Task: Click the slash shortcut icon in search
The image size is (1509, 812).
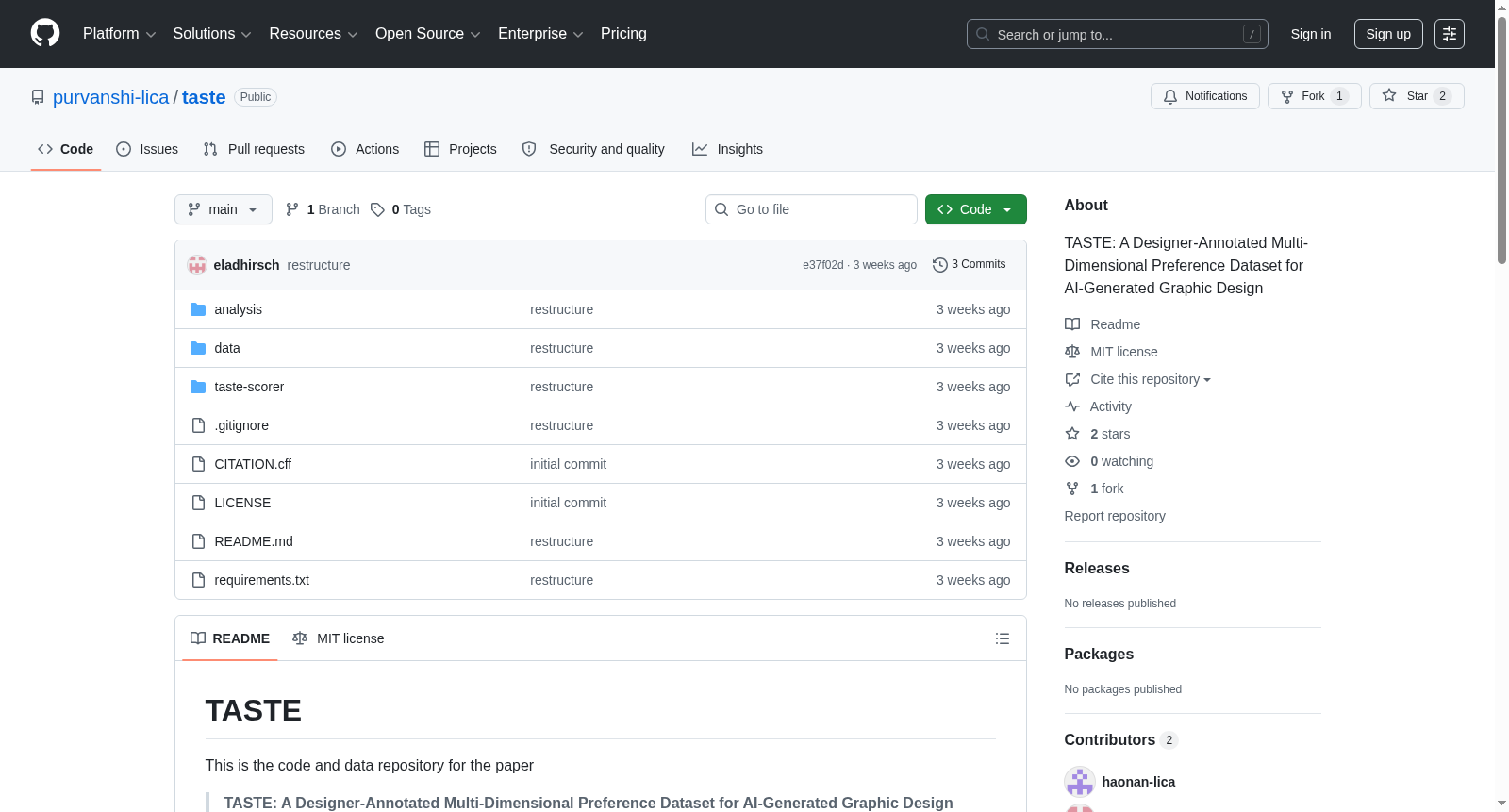Action: click(x=1252, y=34)
